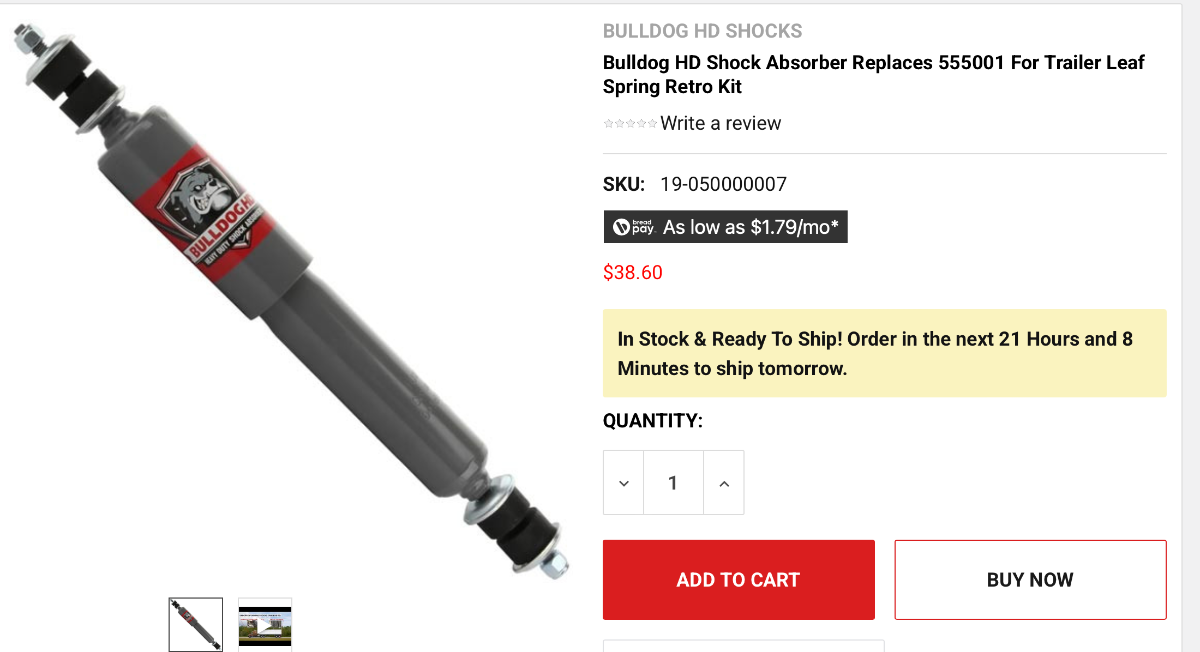Click the empty star rating icons

pos(630,123)
